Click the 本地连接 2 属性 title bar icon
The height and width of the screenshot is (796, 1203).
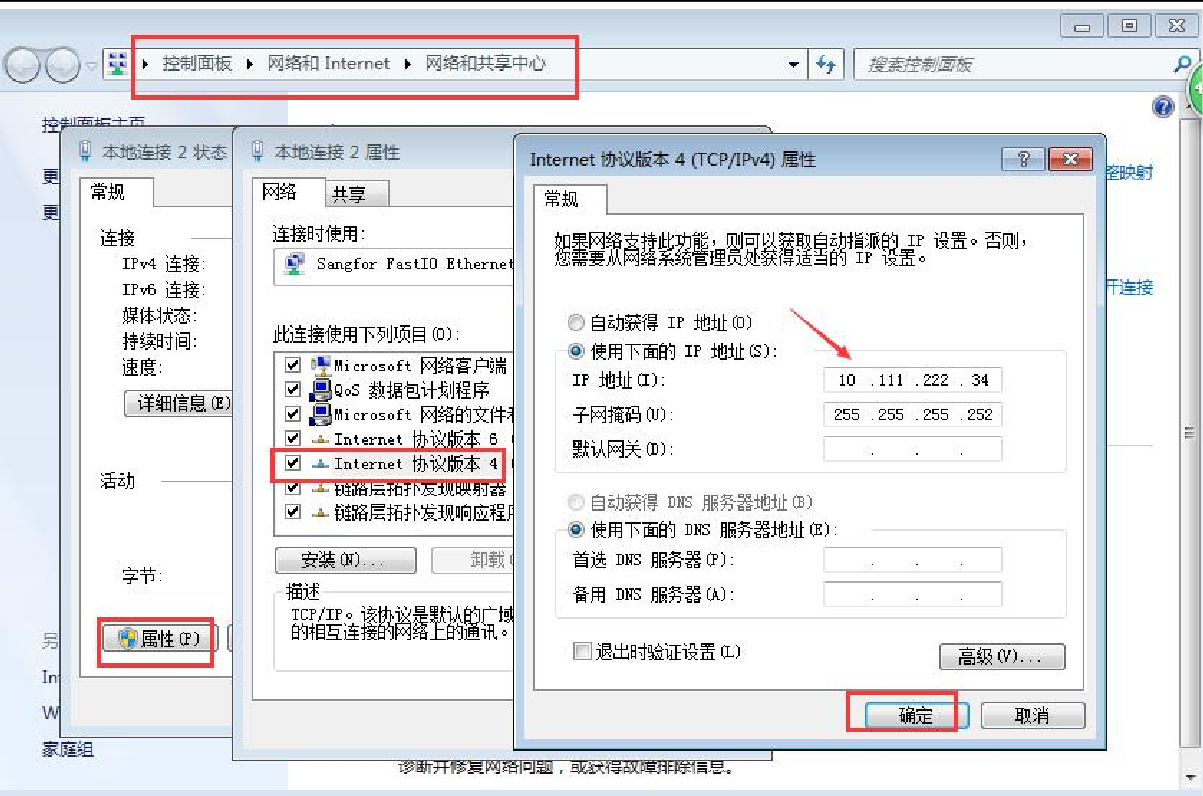tap(258, 152)
